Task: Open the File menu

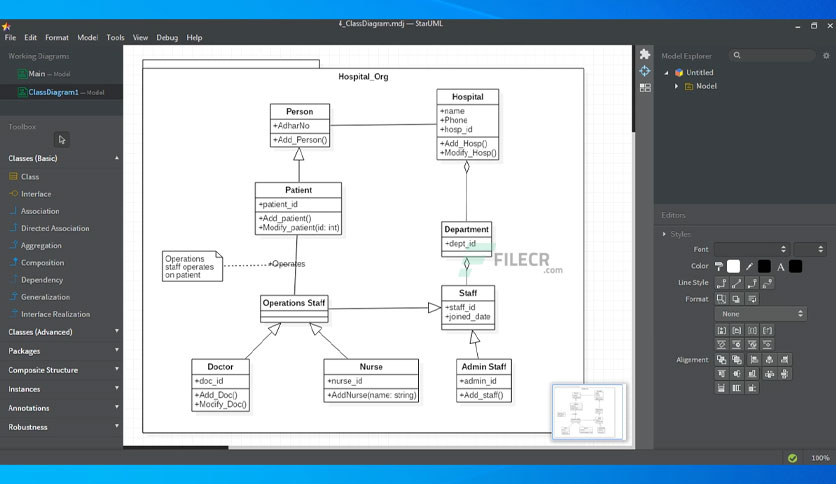Action: pyautogui.click(x=10, y=37)
